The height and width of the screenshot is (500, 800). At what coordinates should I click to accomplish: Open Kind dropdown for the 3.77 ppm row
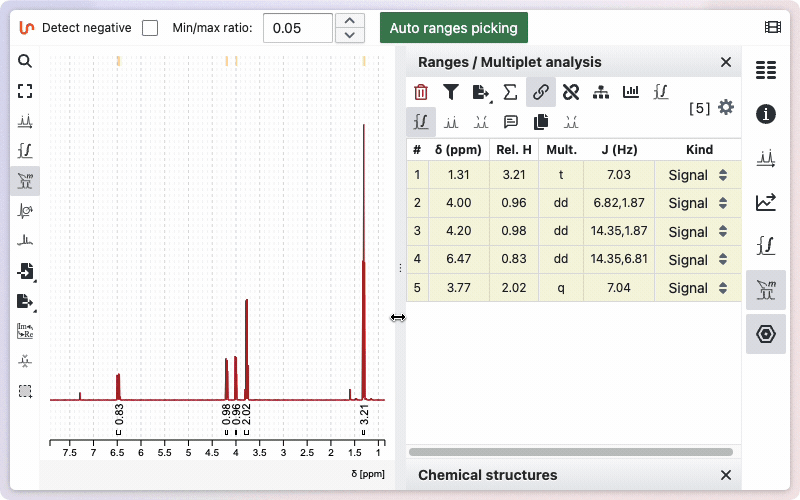[x=698, y=288]
